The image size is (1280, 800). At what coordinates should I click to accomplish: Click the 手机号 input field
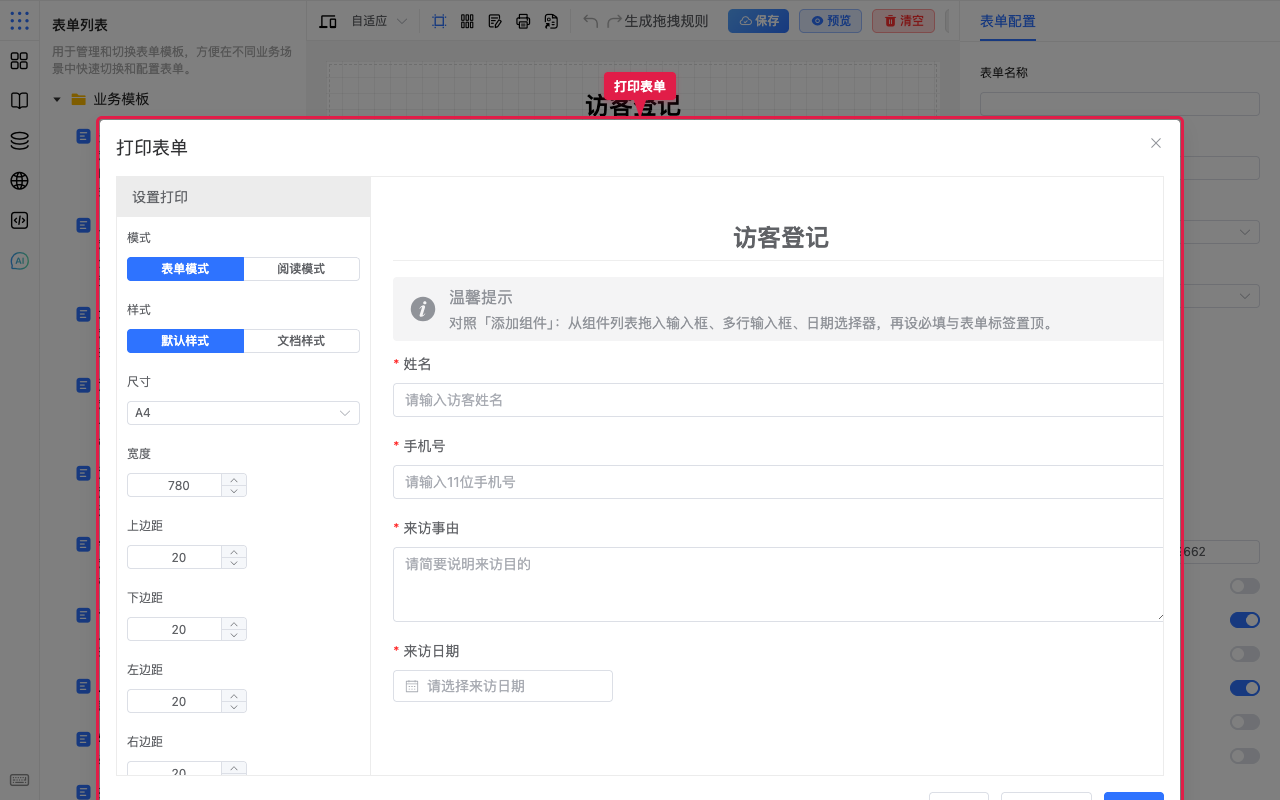point(778,482)
